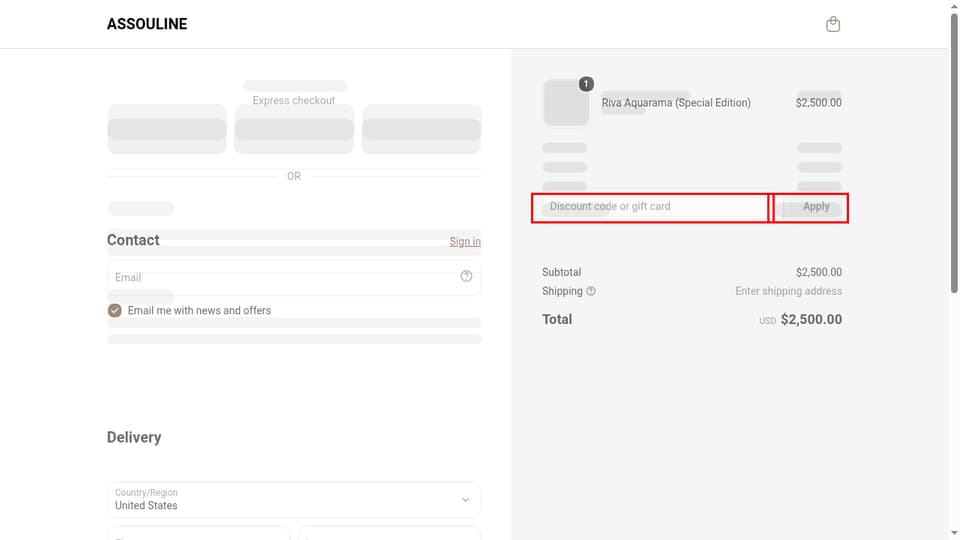Uncheck Email me with news and offers
This screenshot has height=540, width=960.
point(114,310)
